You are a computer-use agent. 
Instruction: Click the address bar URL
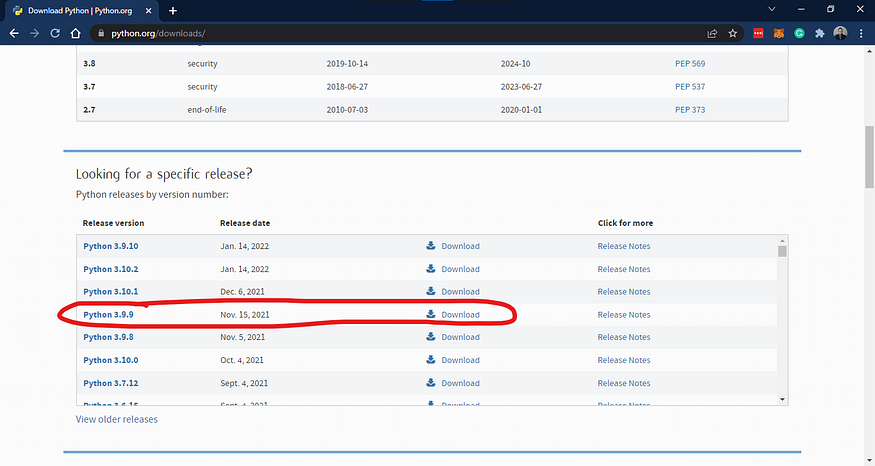pos(158,33)
